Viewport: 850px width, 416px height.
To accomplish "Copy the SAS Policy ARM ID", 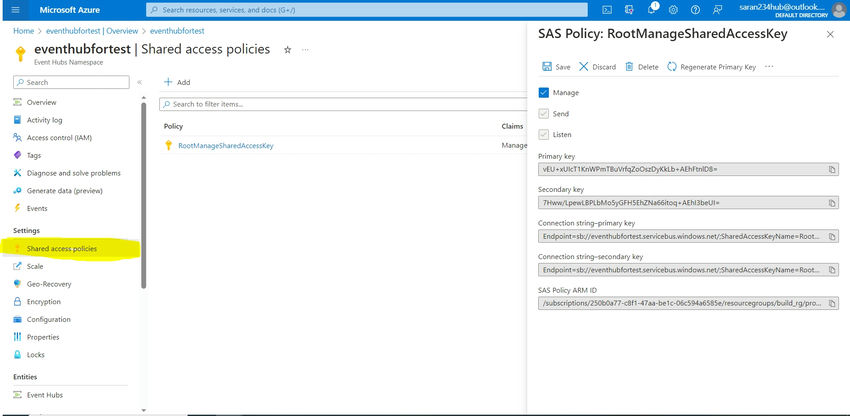I will (x=832, y=303).
